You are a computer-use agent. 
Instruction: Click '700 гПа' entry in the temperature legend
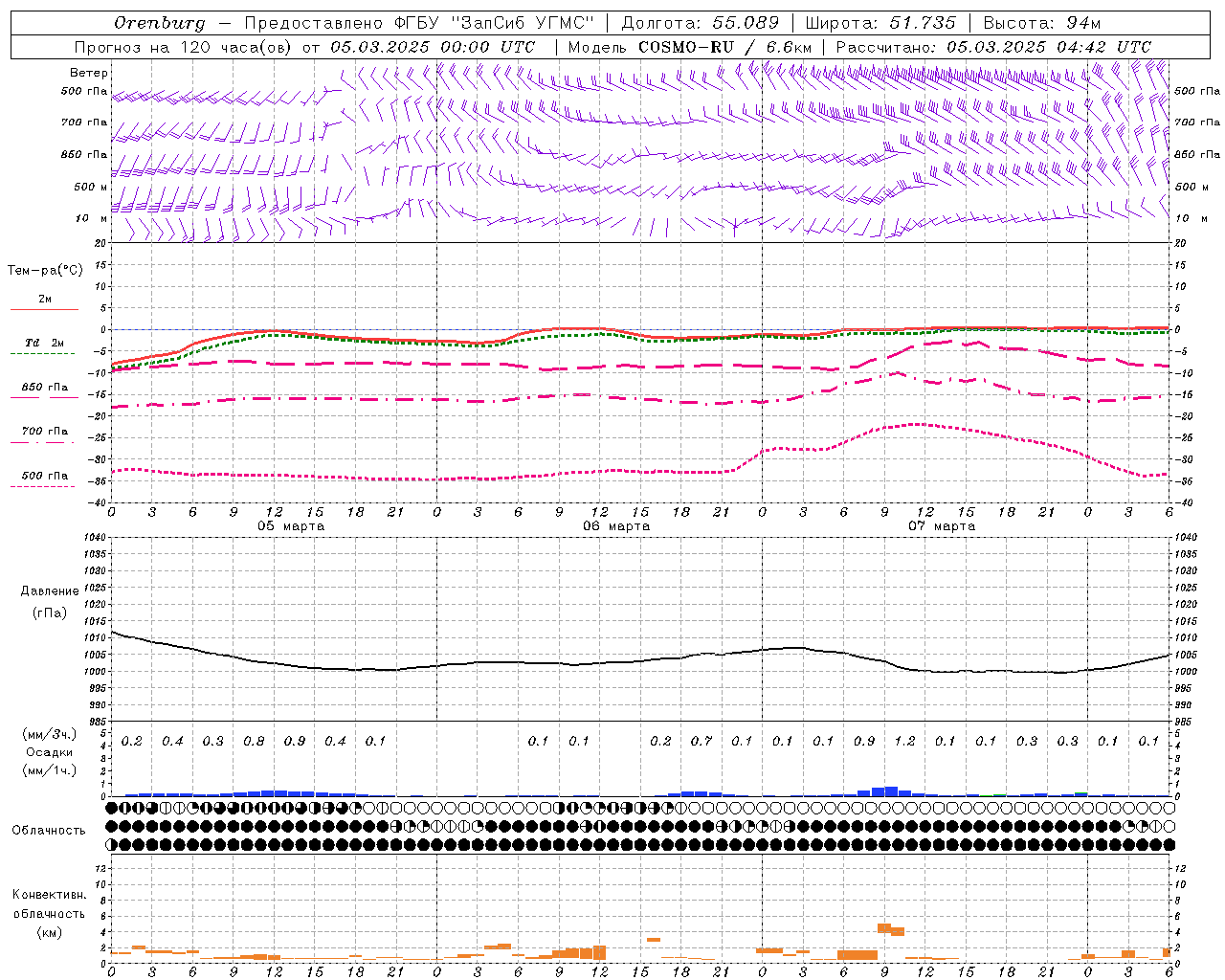[45, 432]
